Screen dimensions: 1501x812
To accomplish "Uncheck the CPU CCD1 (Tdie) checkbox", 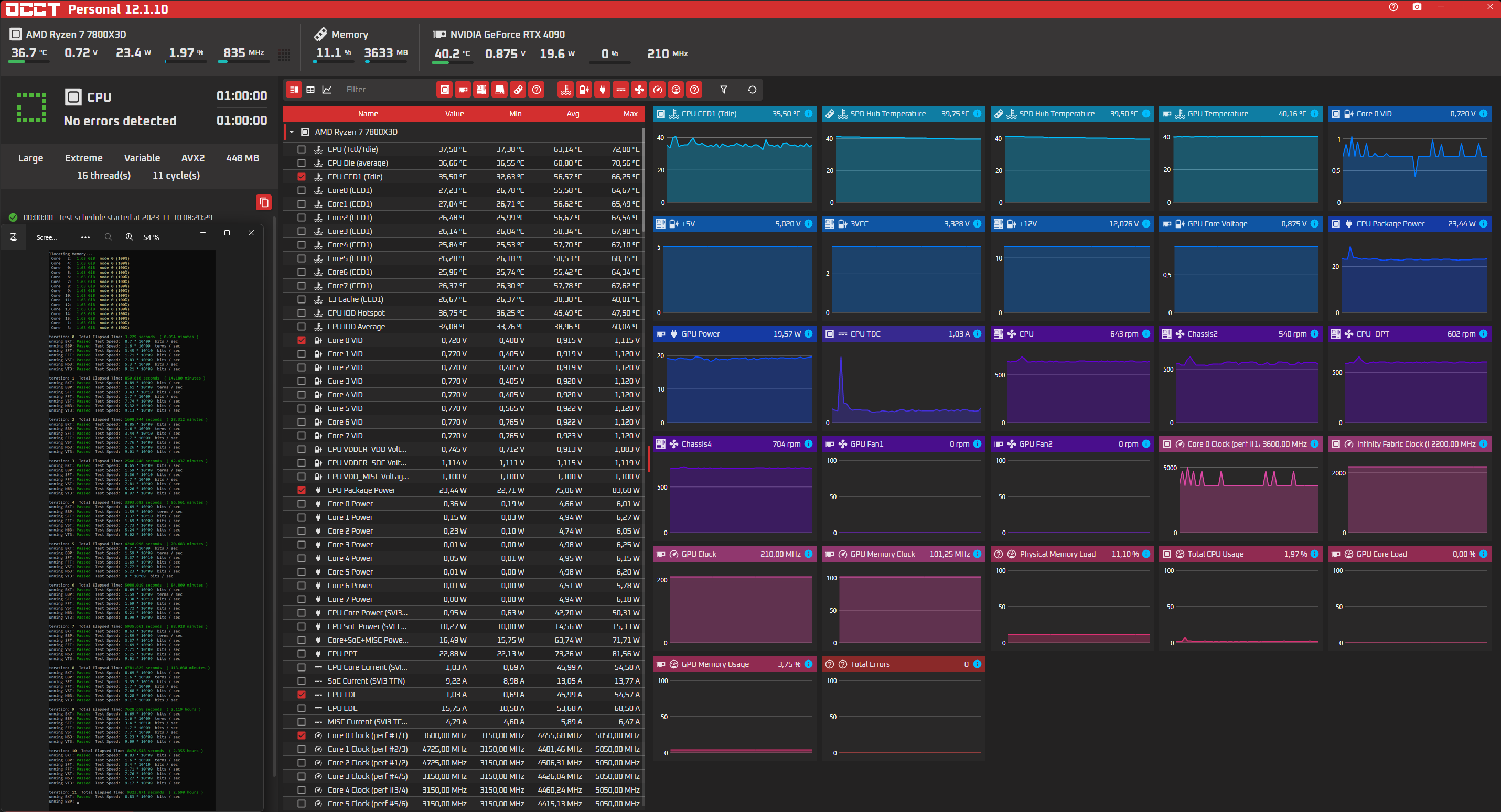I will (x=301, y=177).
